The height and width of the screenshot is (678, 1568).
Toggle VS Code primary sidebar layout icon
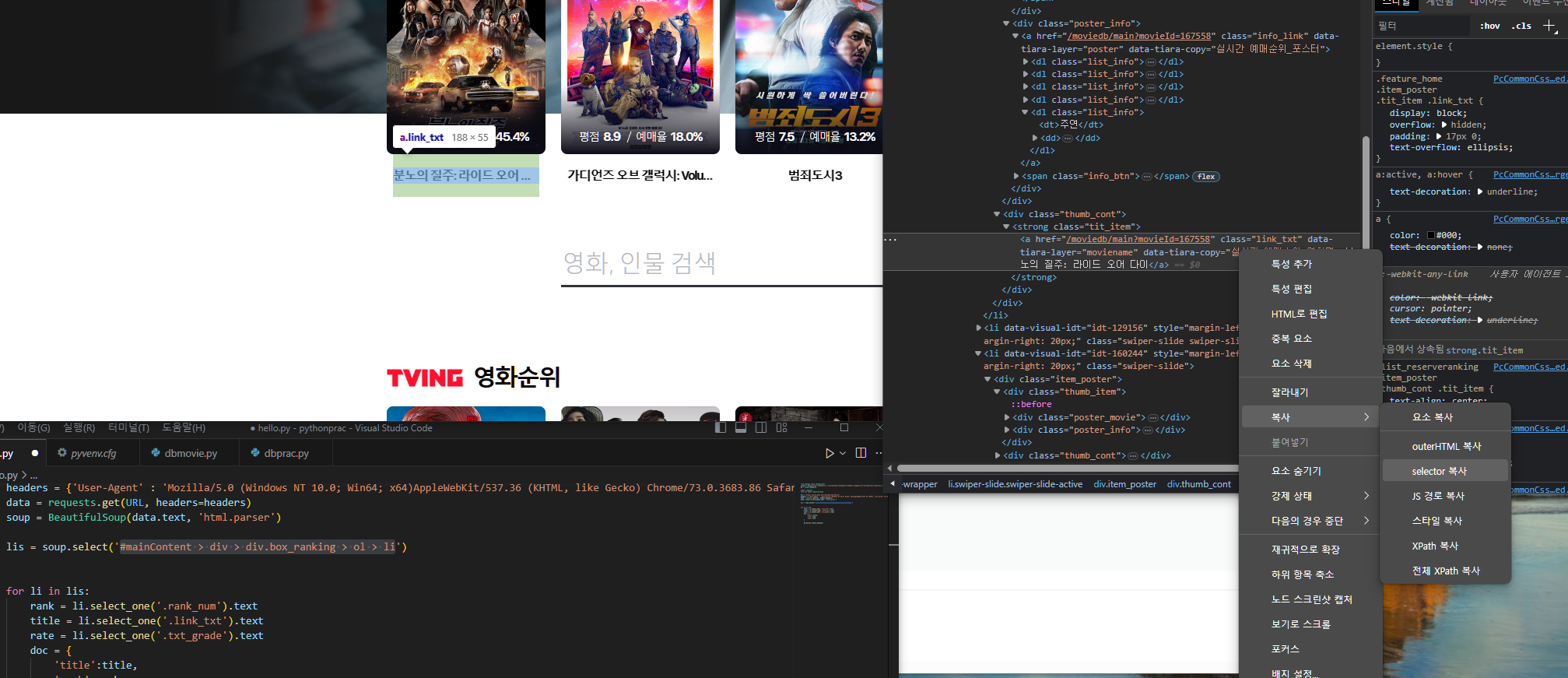721,427
